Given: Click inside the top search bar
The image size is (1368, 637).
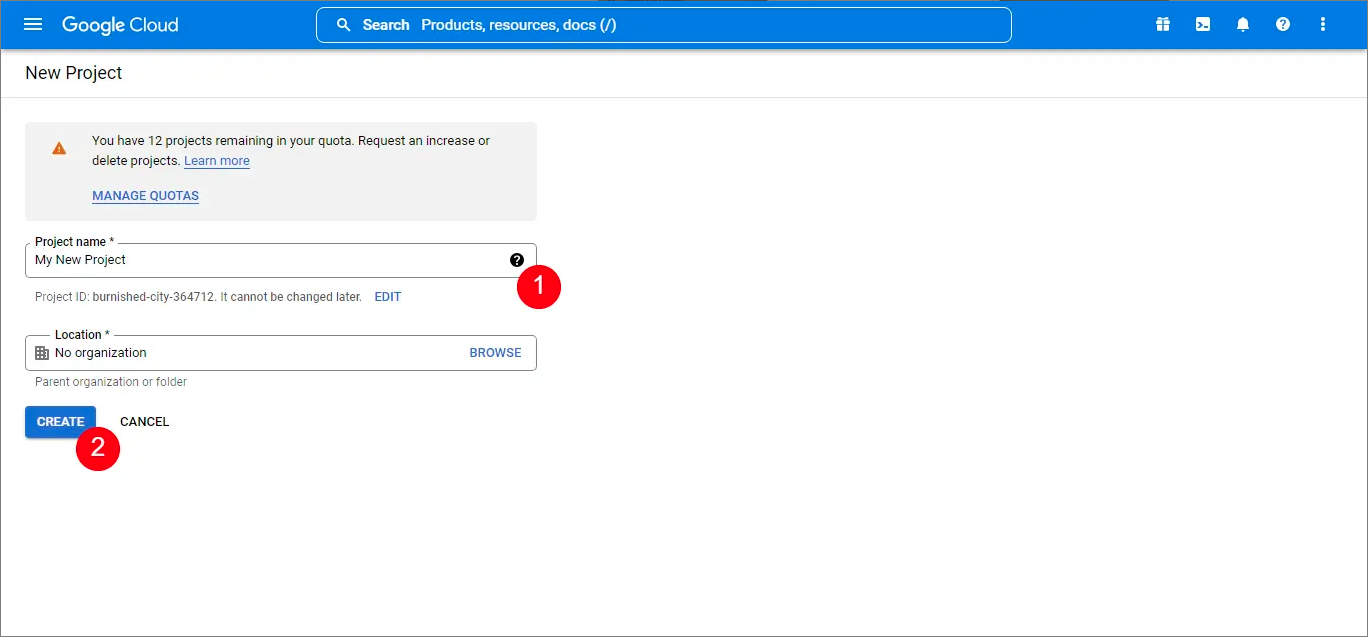Looking at the screenshot, I should point(660,24).
